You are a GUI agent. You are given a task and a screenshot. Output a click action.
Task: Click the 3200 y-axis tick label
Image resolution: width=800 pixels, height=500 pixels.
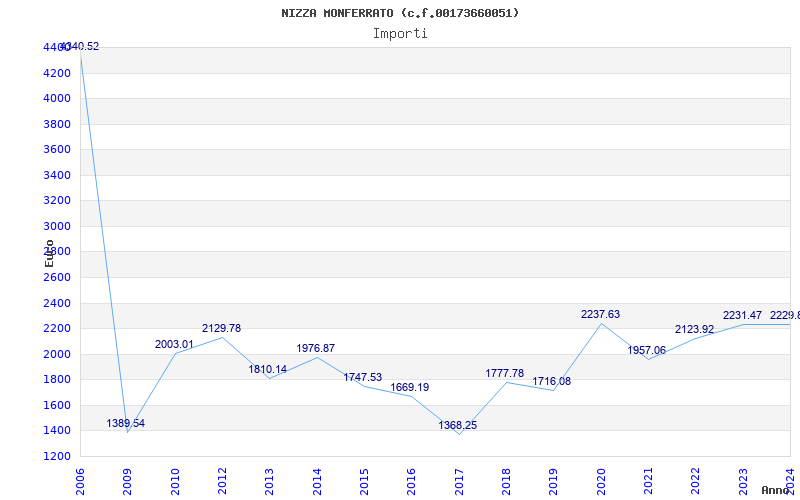point(57,201)
